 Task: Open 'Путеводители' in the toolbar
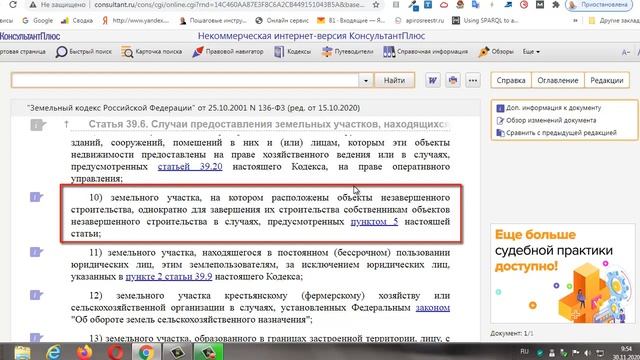[x=347, y=52]
